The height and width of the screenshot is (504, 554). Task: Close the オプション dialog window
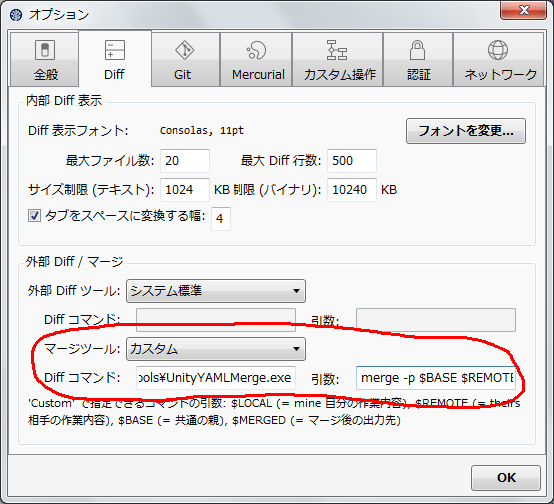click(524, 10)
